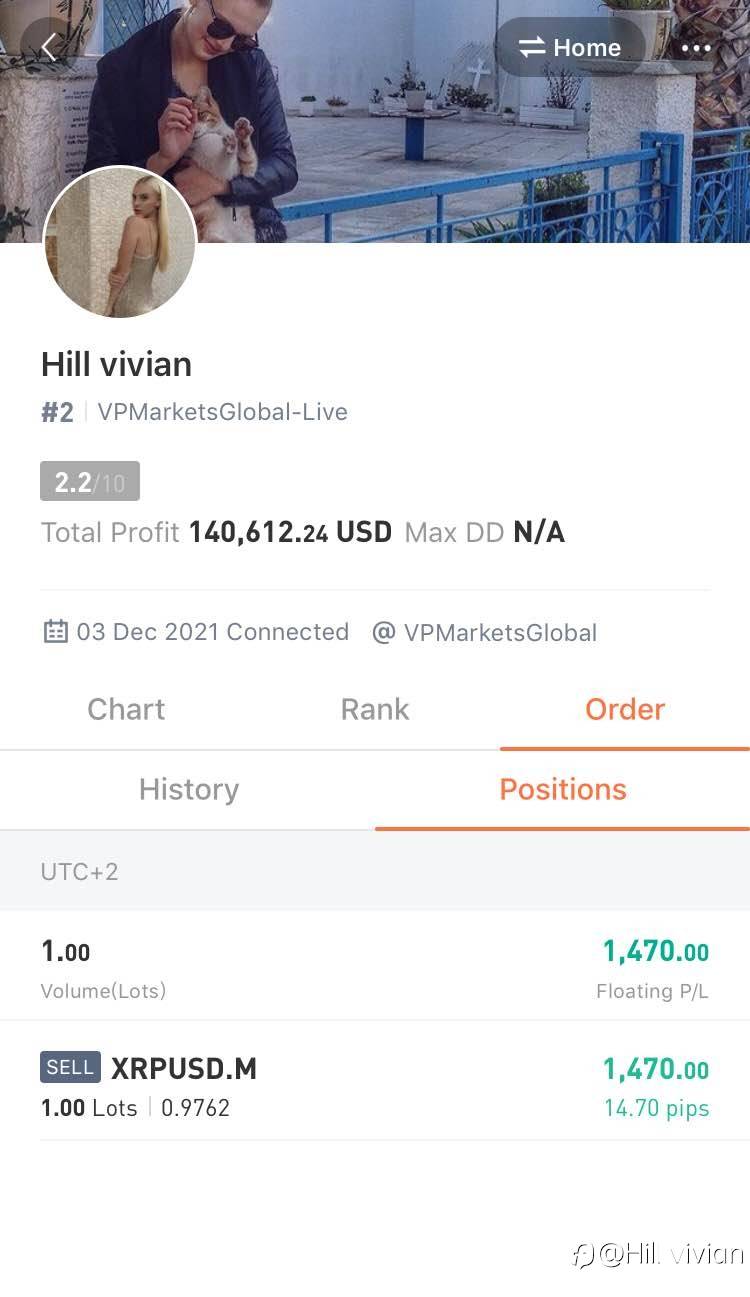Select the Order tab
This screenshot has height=1297, width=750.
[x=625, y=709]
